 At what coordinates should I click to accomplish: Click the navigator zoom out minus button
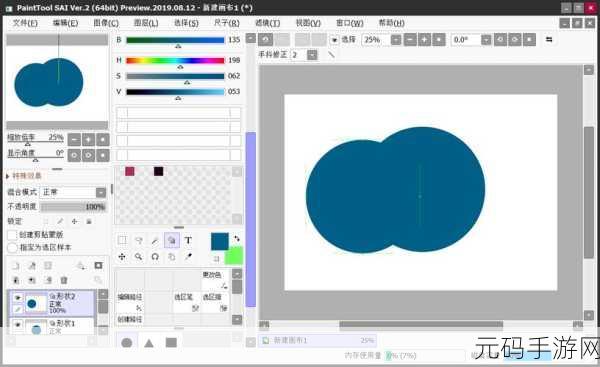[74, 140]
